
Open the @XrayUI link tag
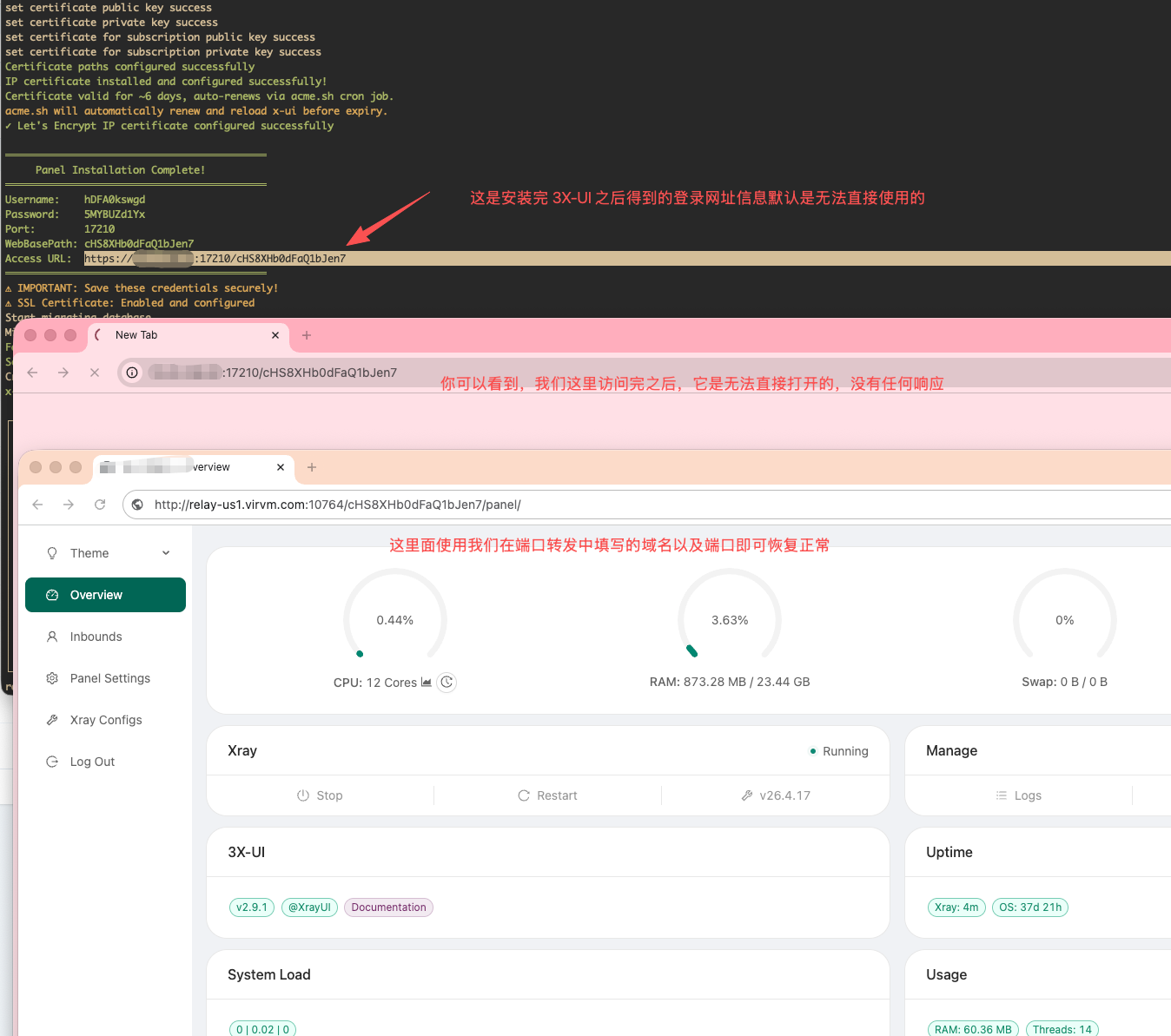[x=310, y=907]
